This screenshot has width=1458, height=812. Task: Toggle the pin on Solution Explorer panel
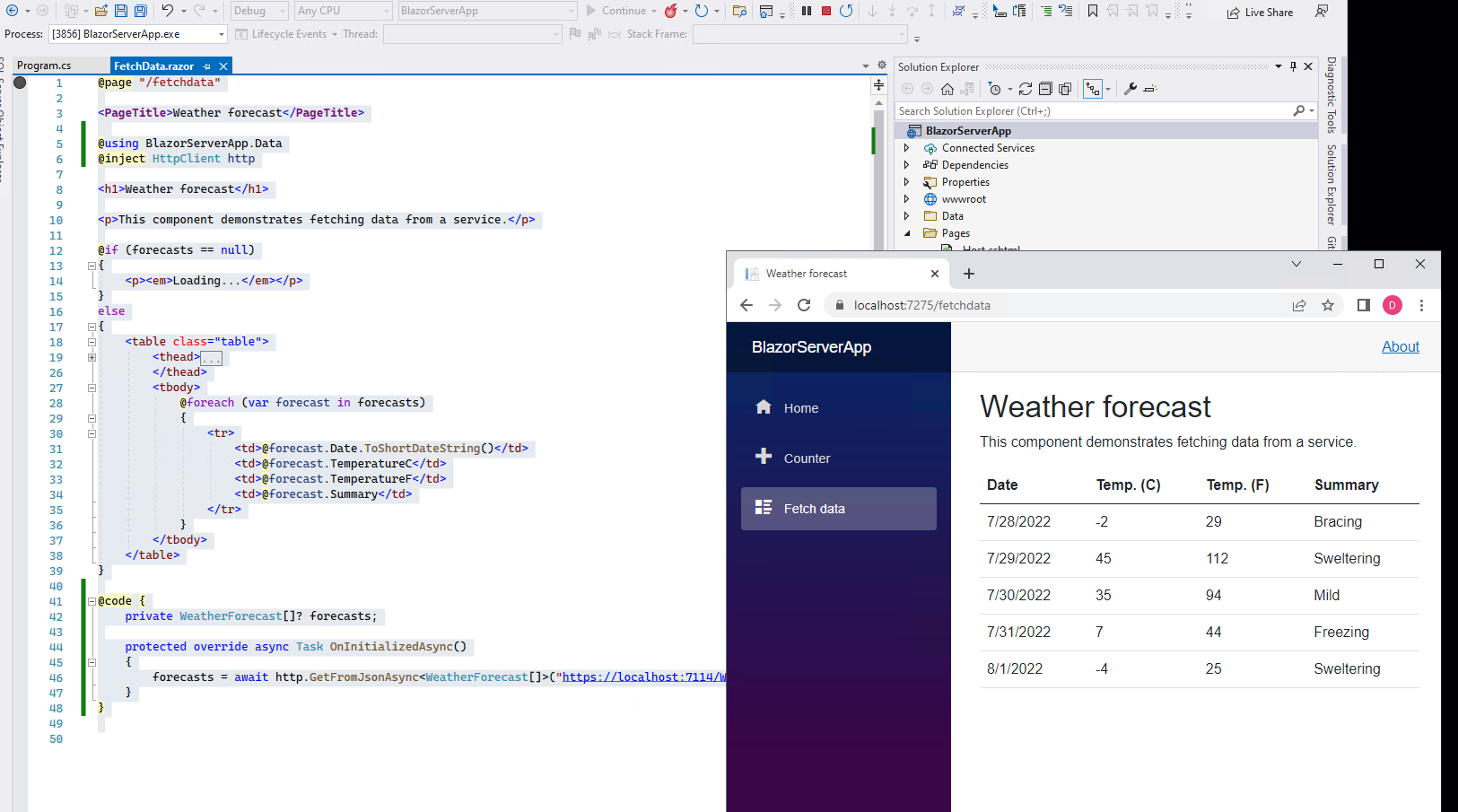click(x=1293, y=66)
